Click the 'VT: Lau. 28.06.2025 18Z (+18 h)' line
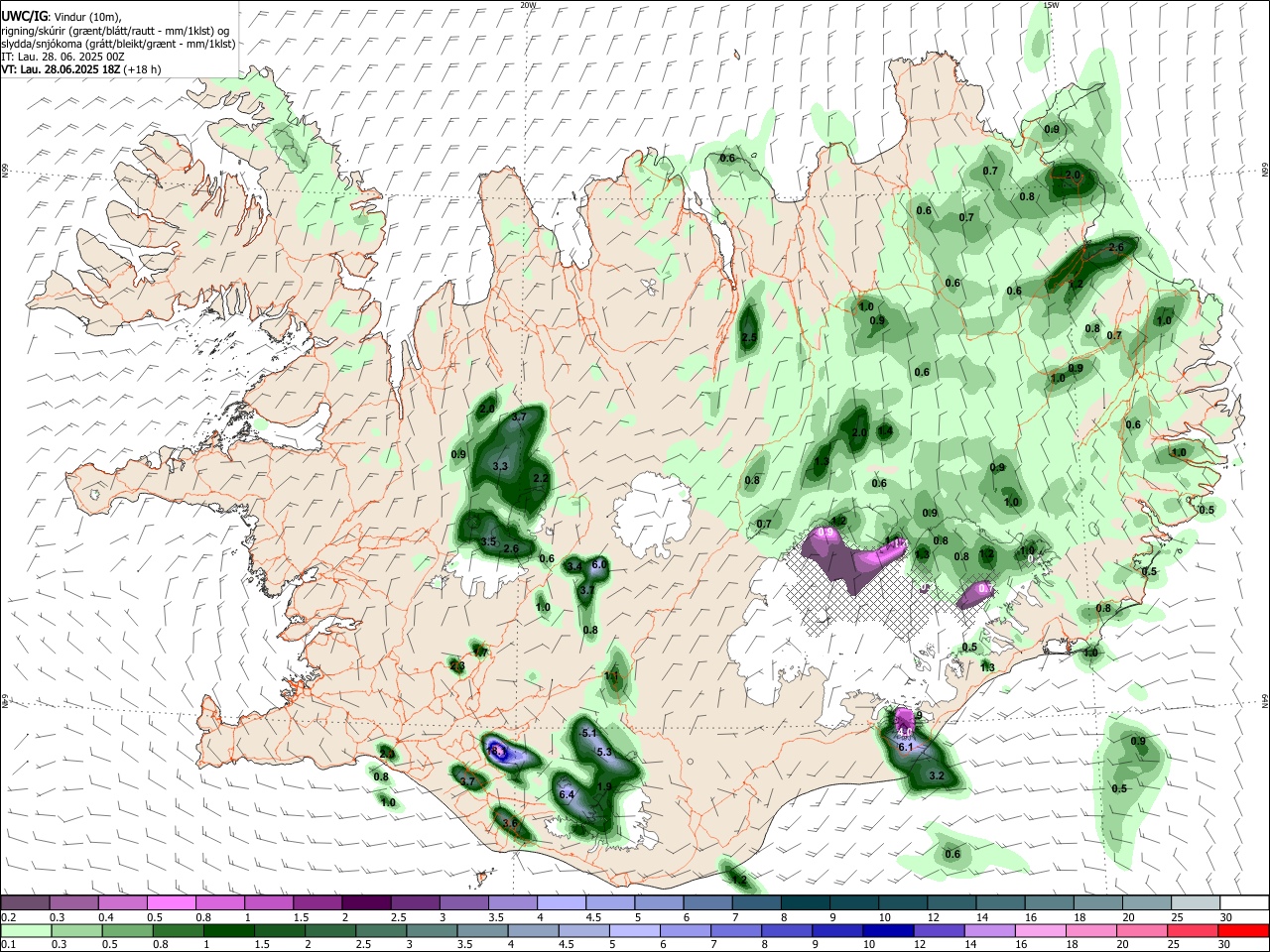 point(81,69)
